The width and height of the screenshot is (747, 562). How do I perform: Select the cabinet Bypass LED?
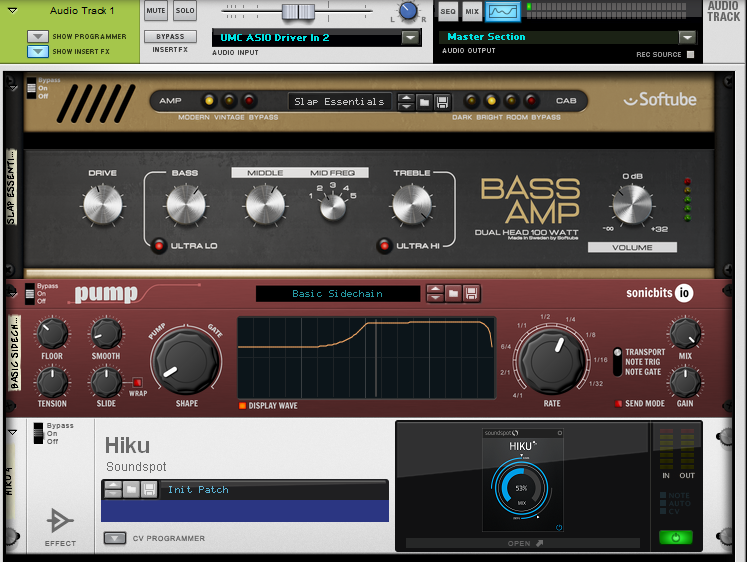pos(531,100)
